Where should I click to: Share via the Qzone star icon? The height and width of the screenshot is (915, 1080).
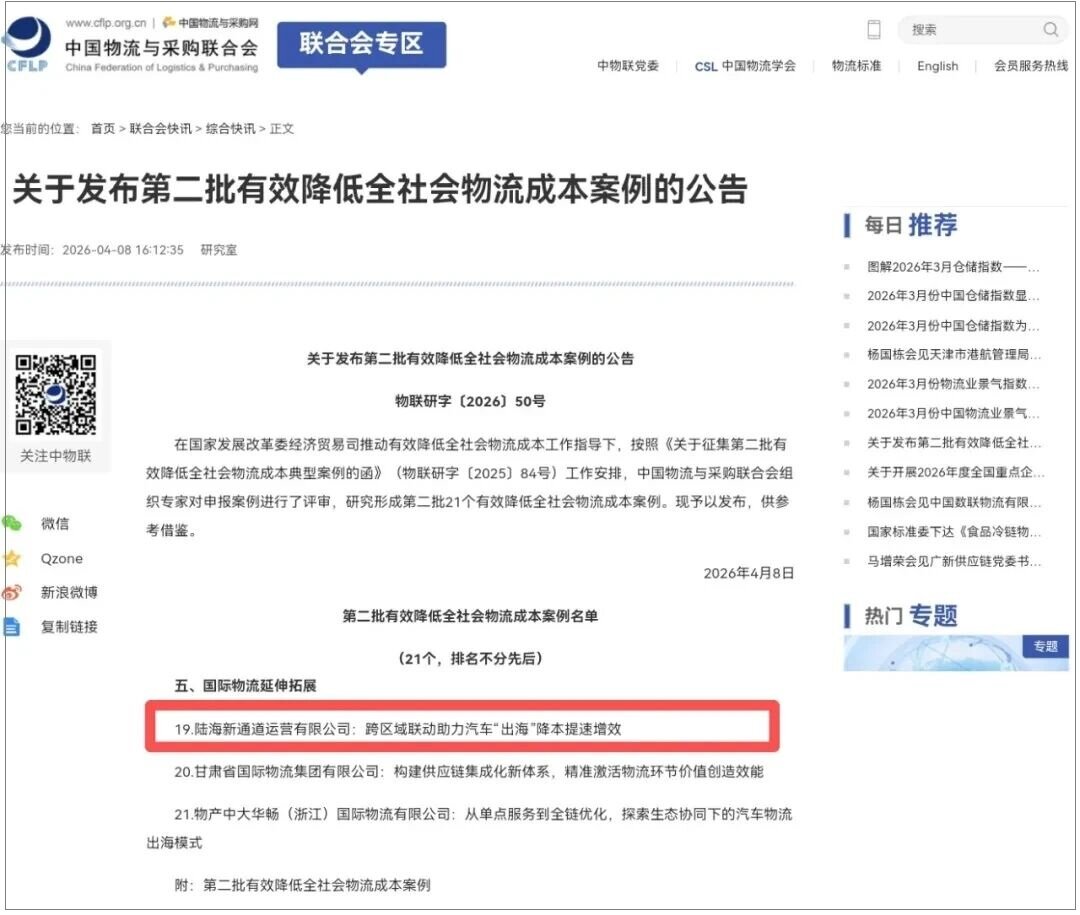(12, 559)
